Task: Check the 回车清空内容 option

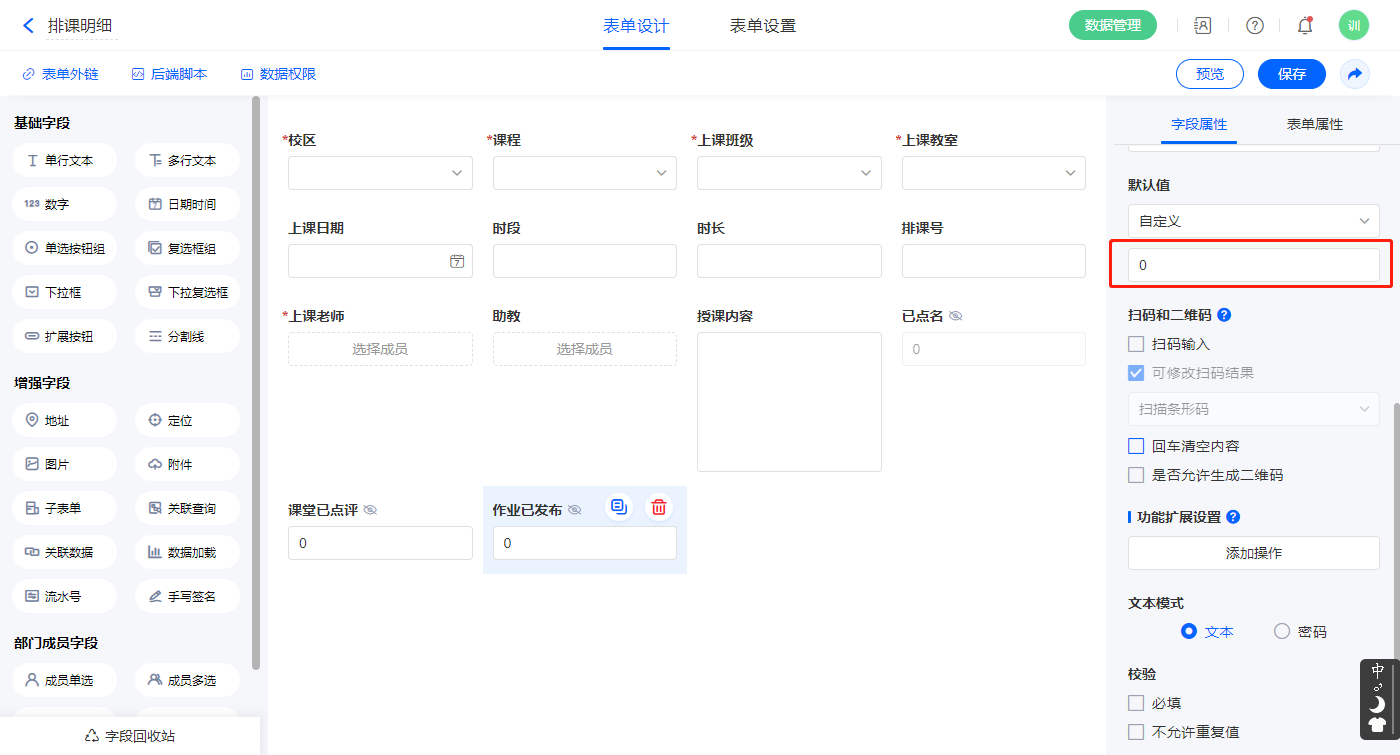Action: coord(1136,446)
